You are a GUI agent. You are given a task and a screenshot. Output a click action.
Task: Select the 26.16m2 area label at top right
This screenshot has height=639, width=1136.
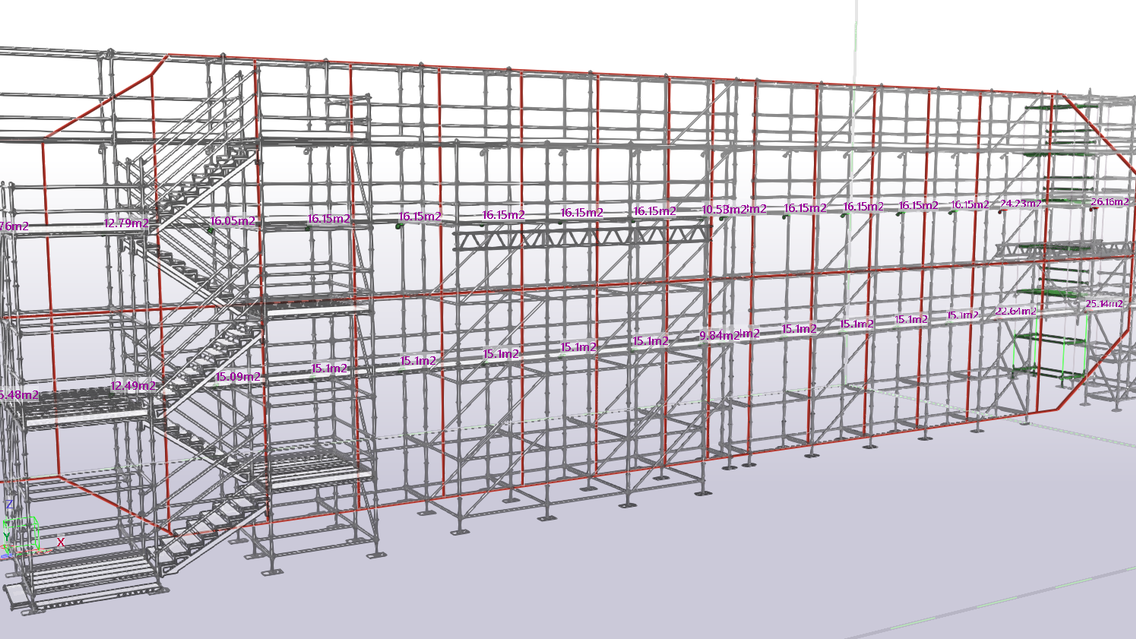click(x=1110, y=201)
